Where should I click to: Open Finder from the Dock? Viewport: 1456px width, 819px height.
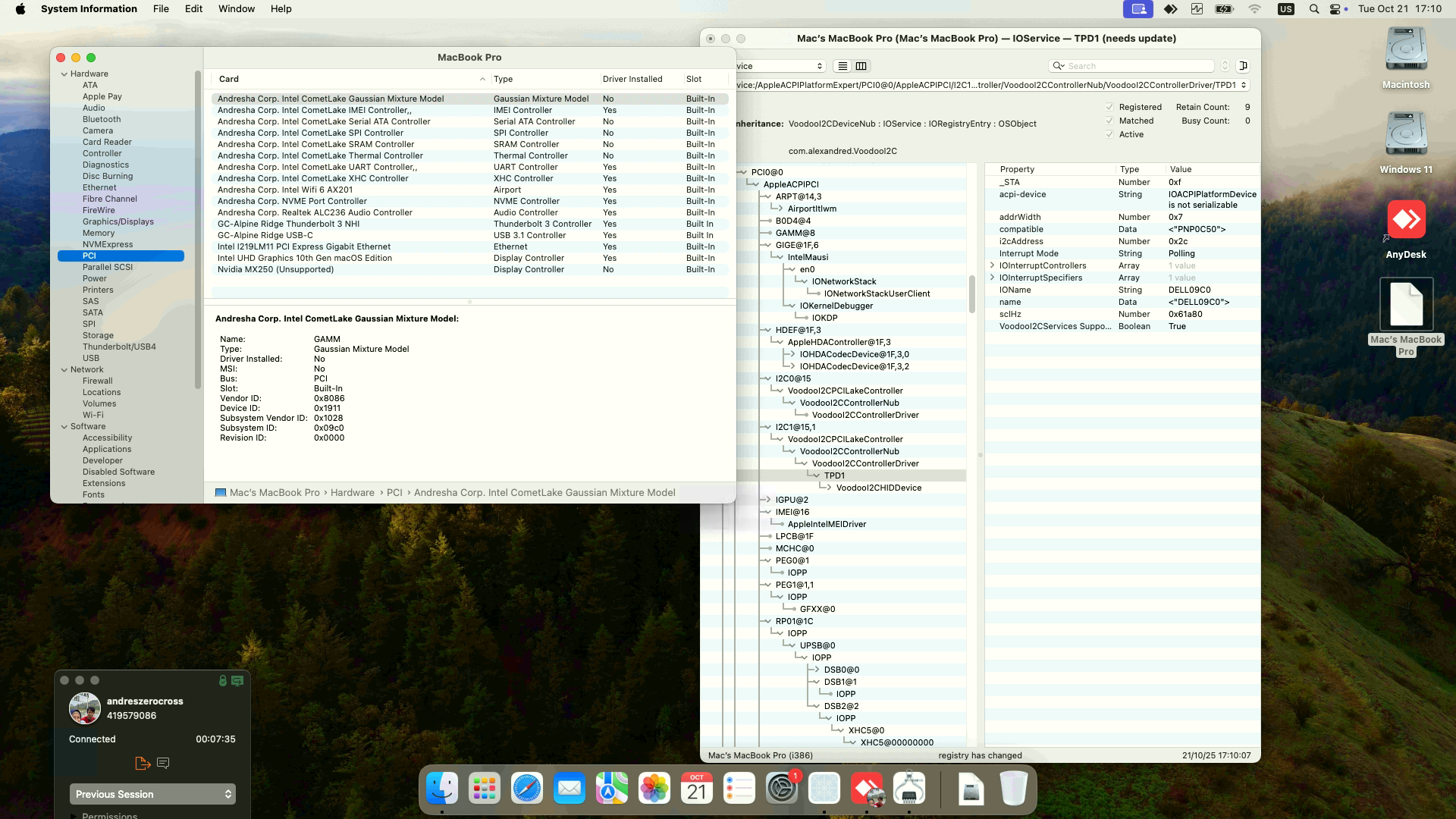click(442, 789)
